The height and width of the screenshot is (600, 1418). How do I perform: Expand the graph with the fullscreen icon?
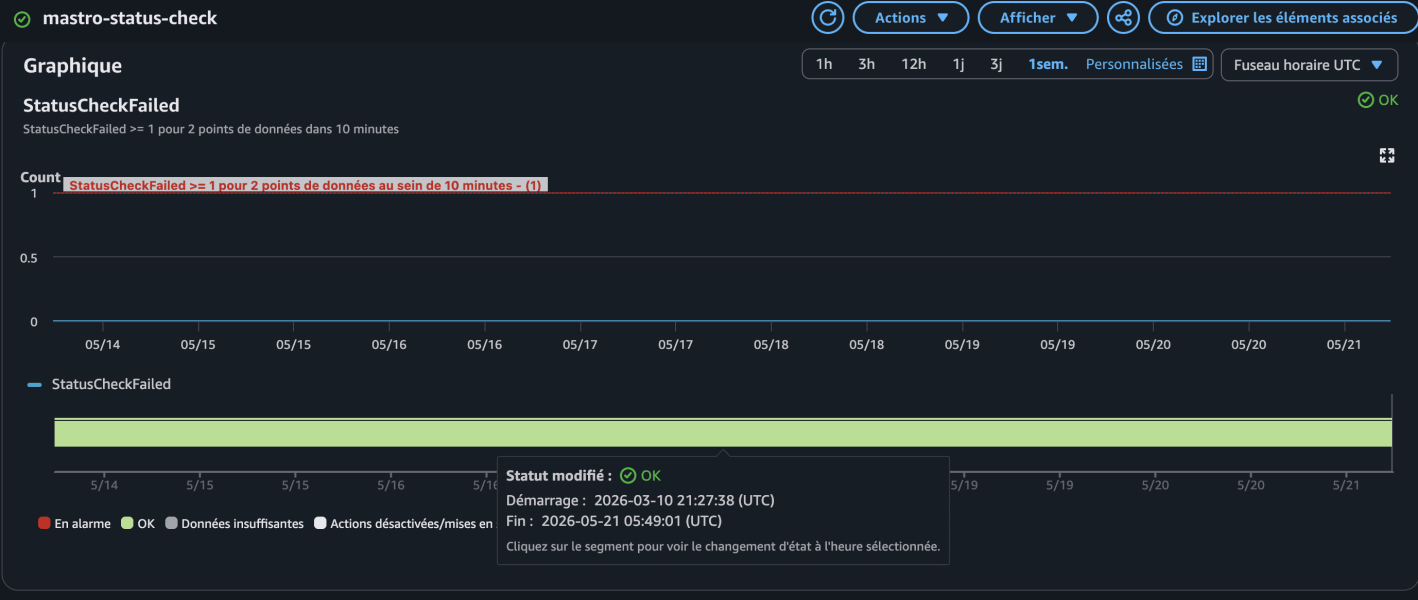pos(1387,155)
